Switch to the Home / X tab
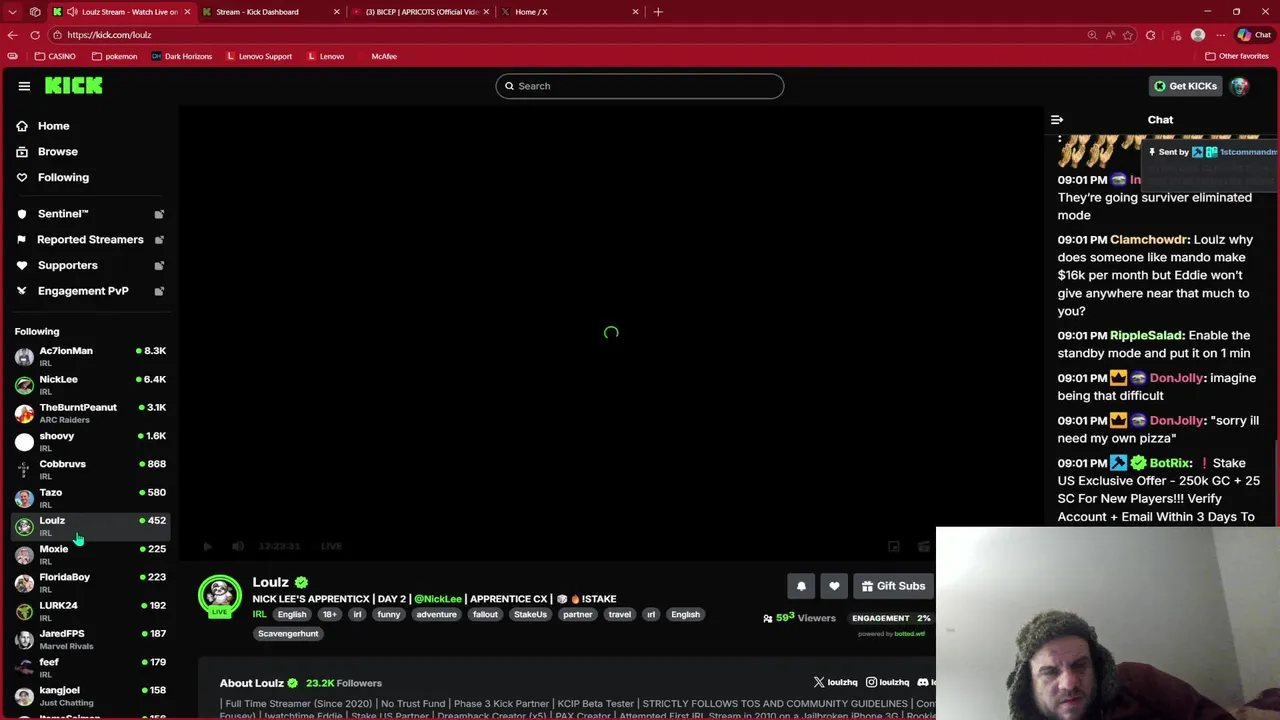 pyautogui.click(x=568, y=12)
